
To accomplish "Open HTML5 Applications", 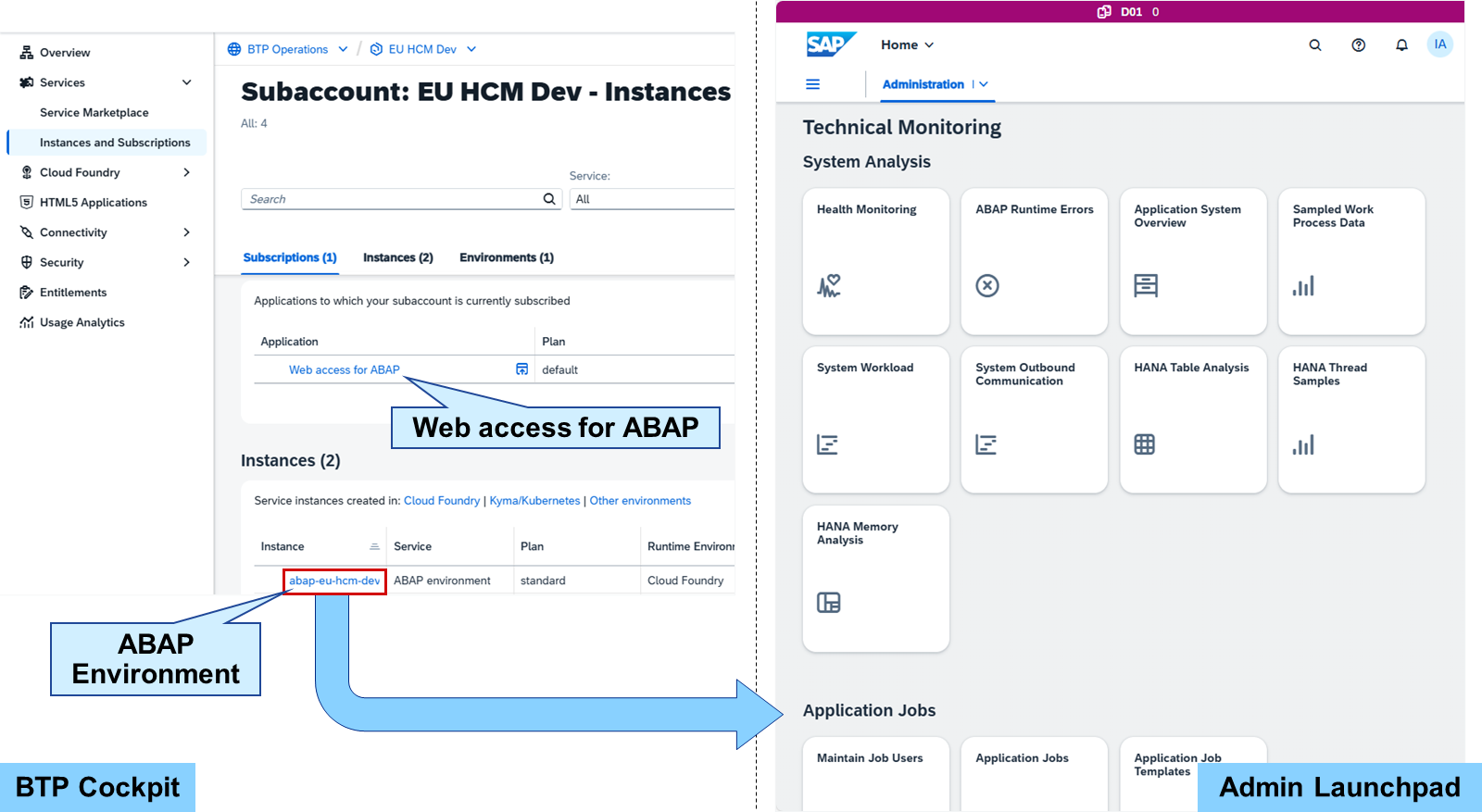I will tap(94, 203).
